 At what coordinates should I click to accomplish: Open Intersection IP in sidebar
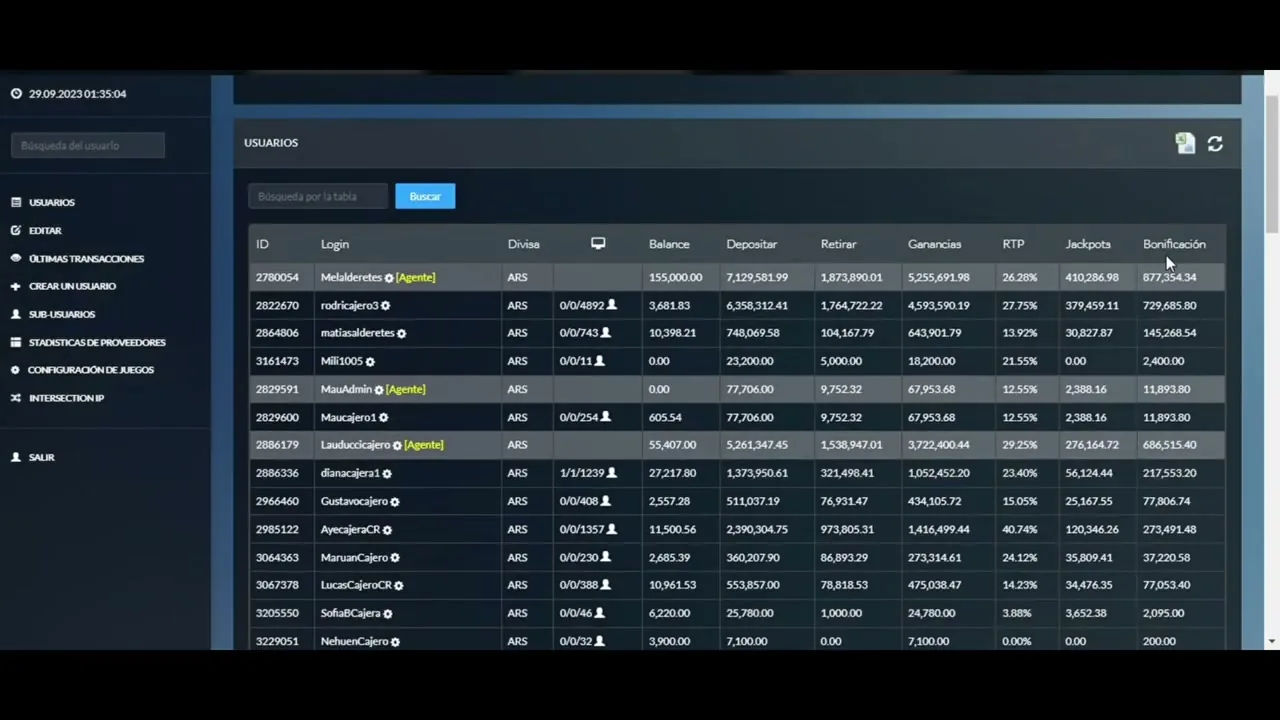click(66, 398)
